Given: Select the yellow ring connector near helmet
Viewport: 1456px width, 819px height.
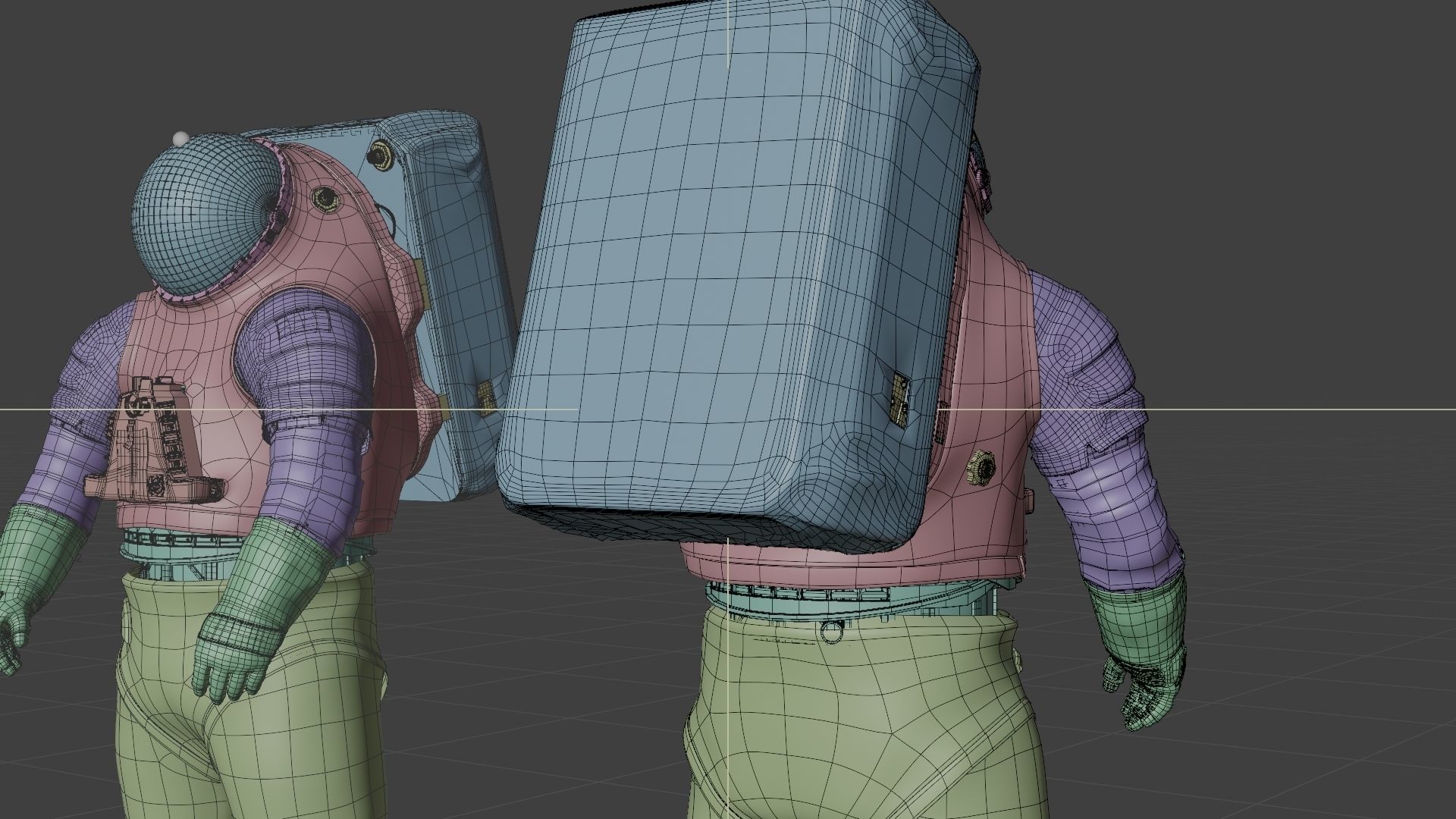Looking at the screenshot, I should pos(326,199).
